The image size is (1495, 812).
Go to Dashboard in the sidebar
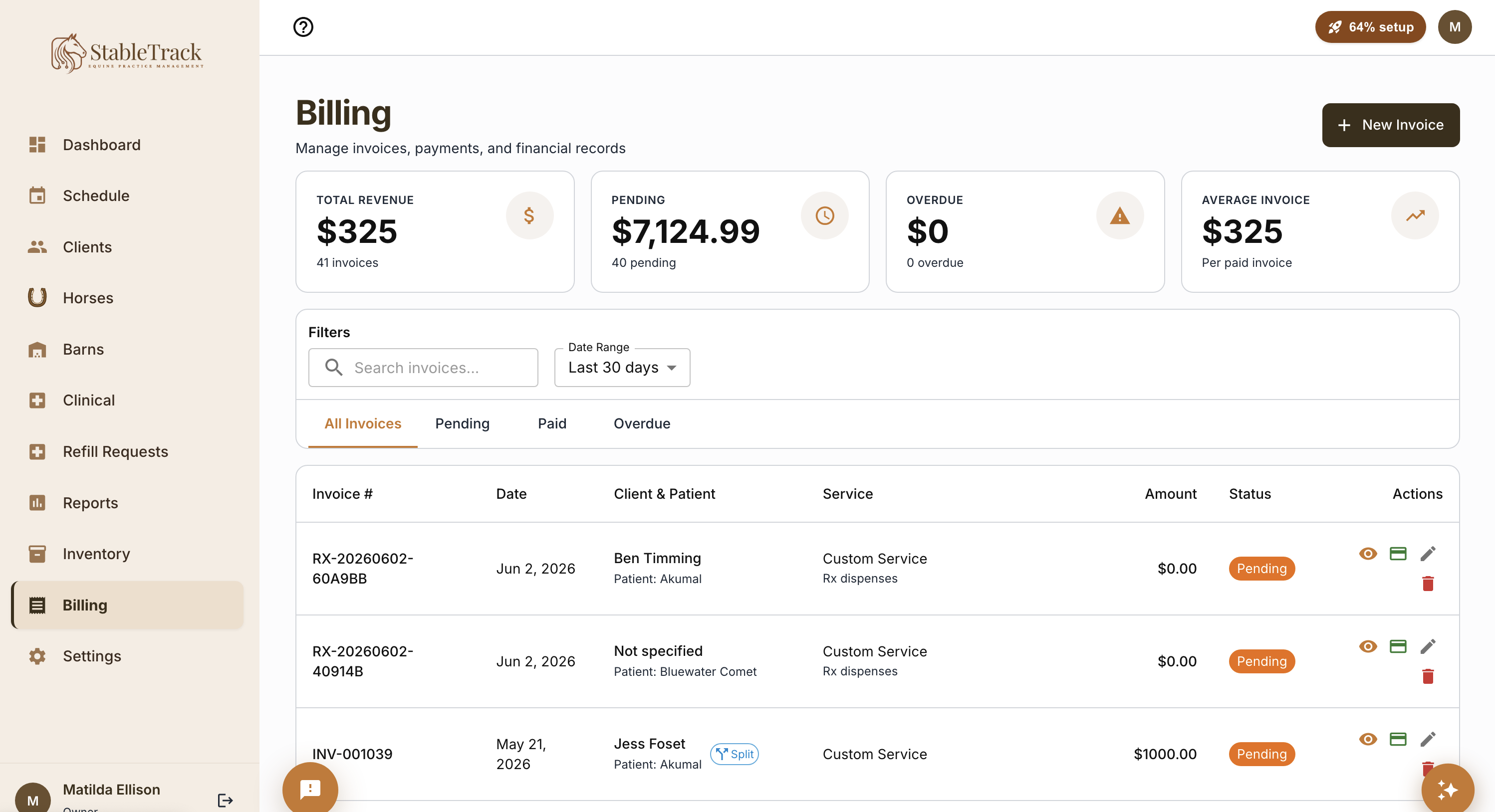pos(128,145)
